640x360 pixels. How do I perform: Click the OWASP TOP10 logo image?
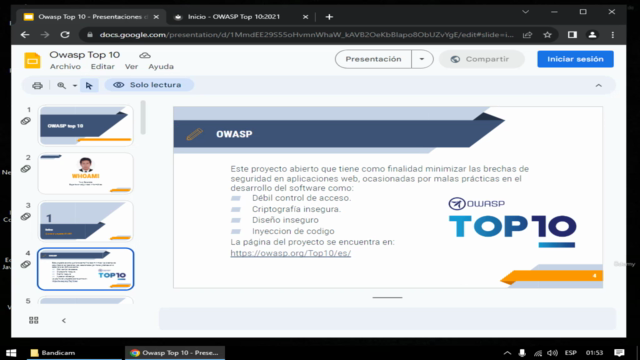coord(512,222)
